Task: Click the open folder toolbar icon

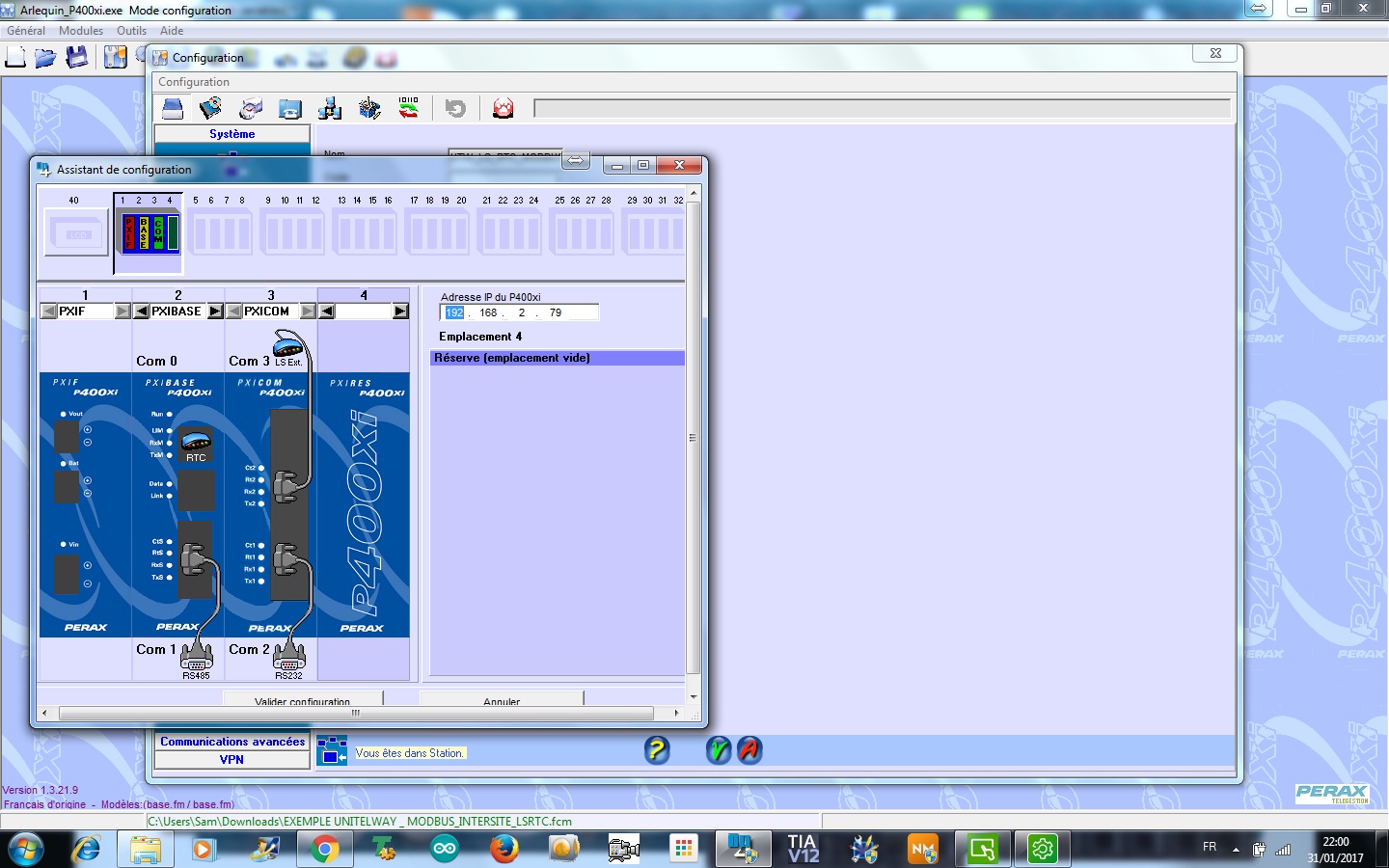Action: (x=45, y=58)
